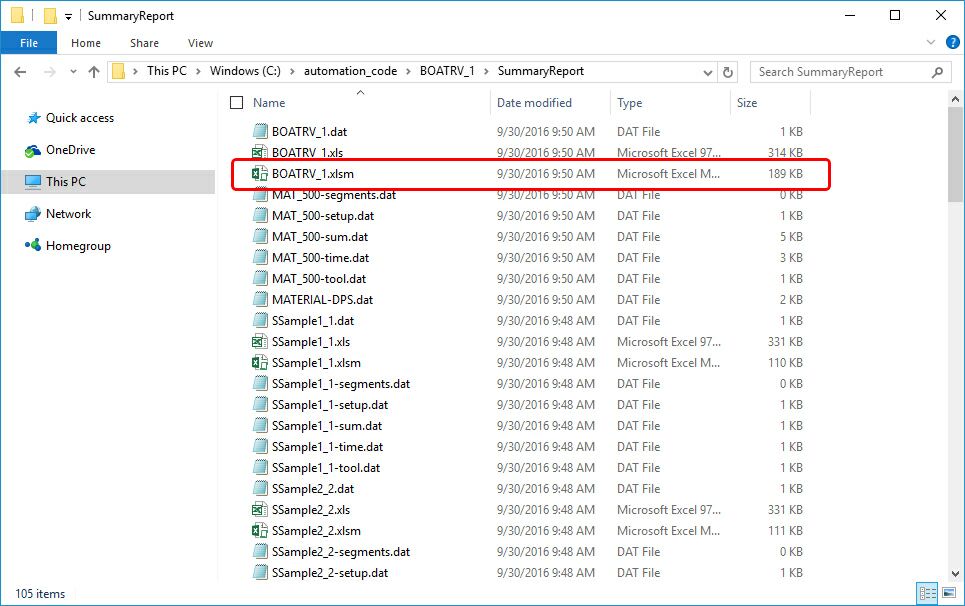
Task: Select the BOATRV_1.xls Excel file icon
Action: [x=259, y=153]
